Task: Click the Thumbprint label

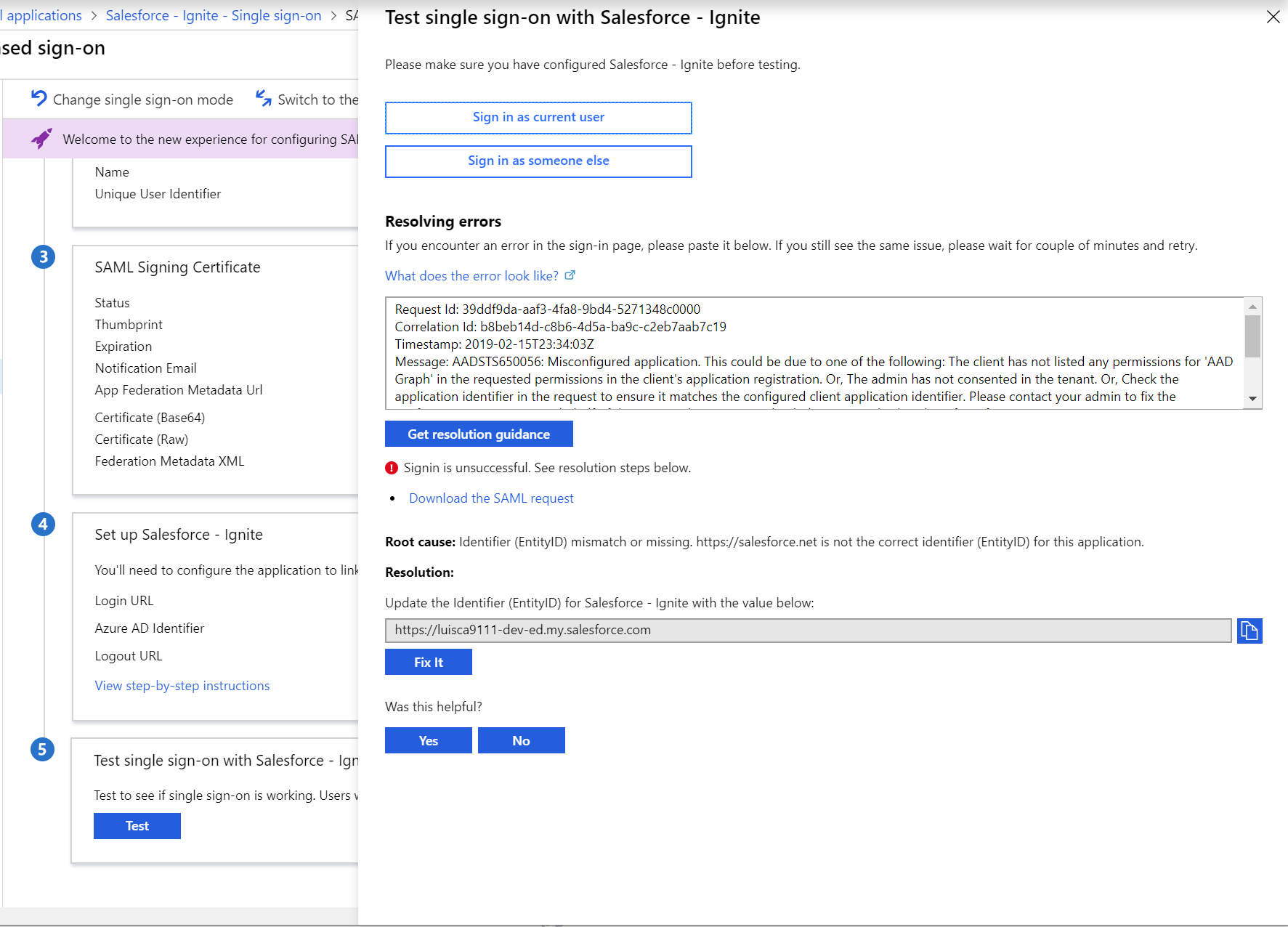Action: (129, 325)
